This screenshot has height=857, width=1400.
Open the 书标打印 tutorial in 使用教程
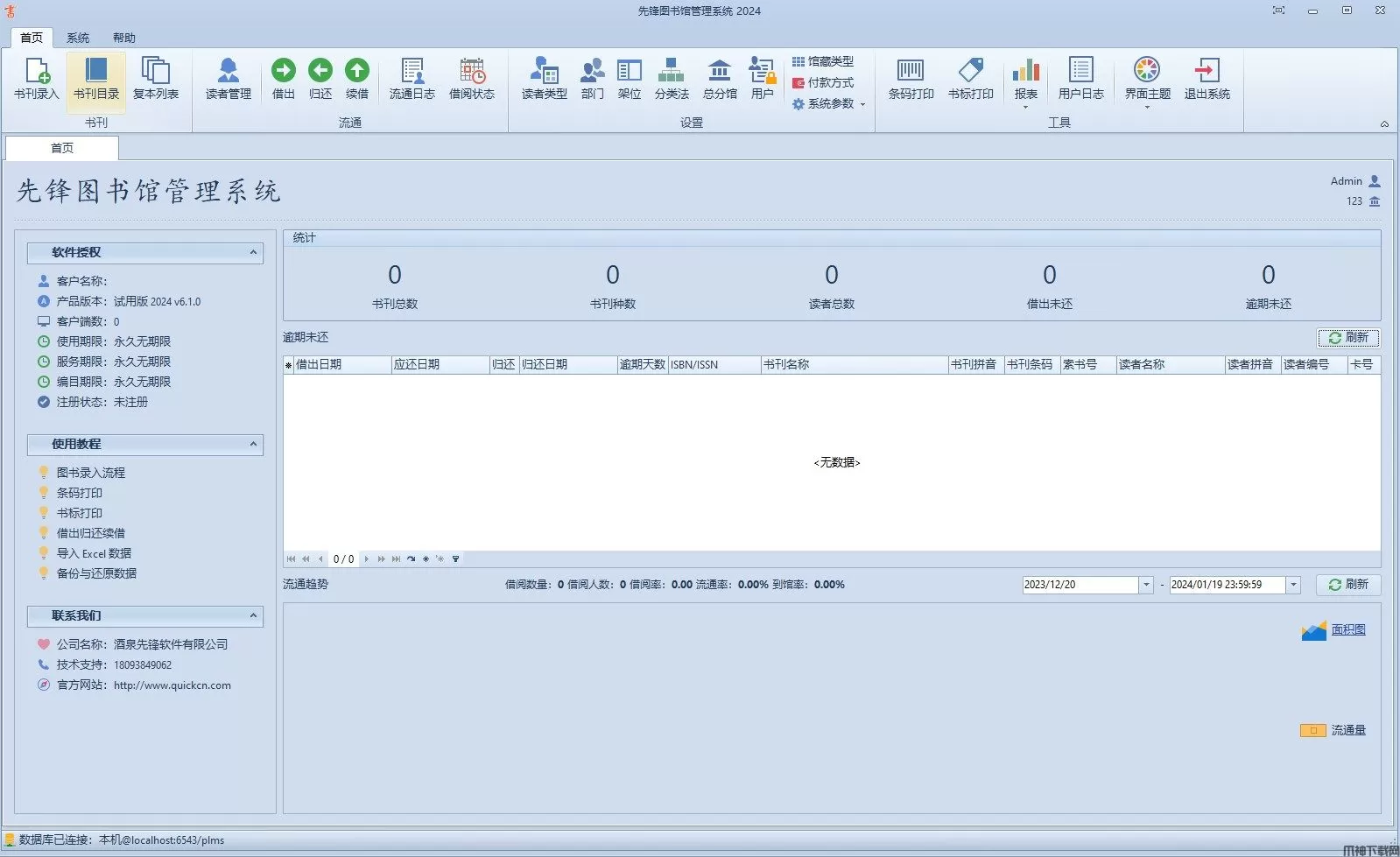(x=80, y=513)
